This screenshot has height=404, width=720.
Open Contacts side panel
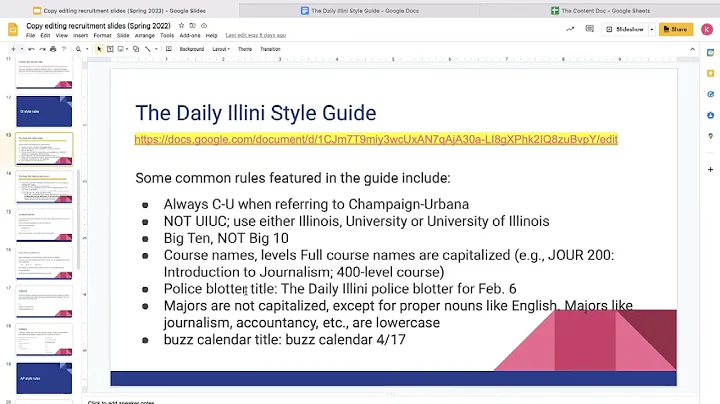[x=710, y=115]
